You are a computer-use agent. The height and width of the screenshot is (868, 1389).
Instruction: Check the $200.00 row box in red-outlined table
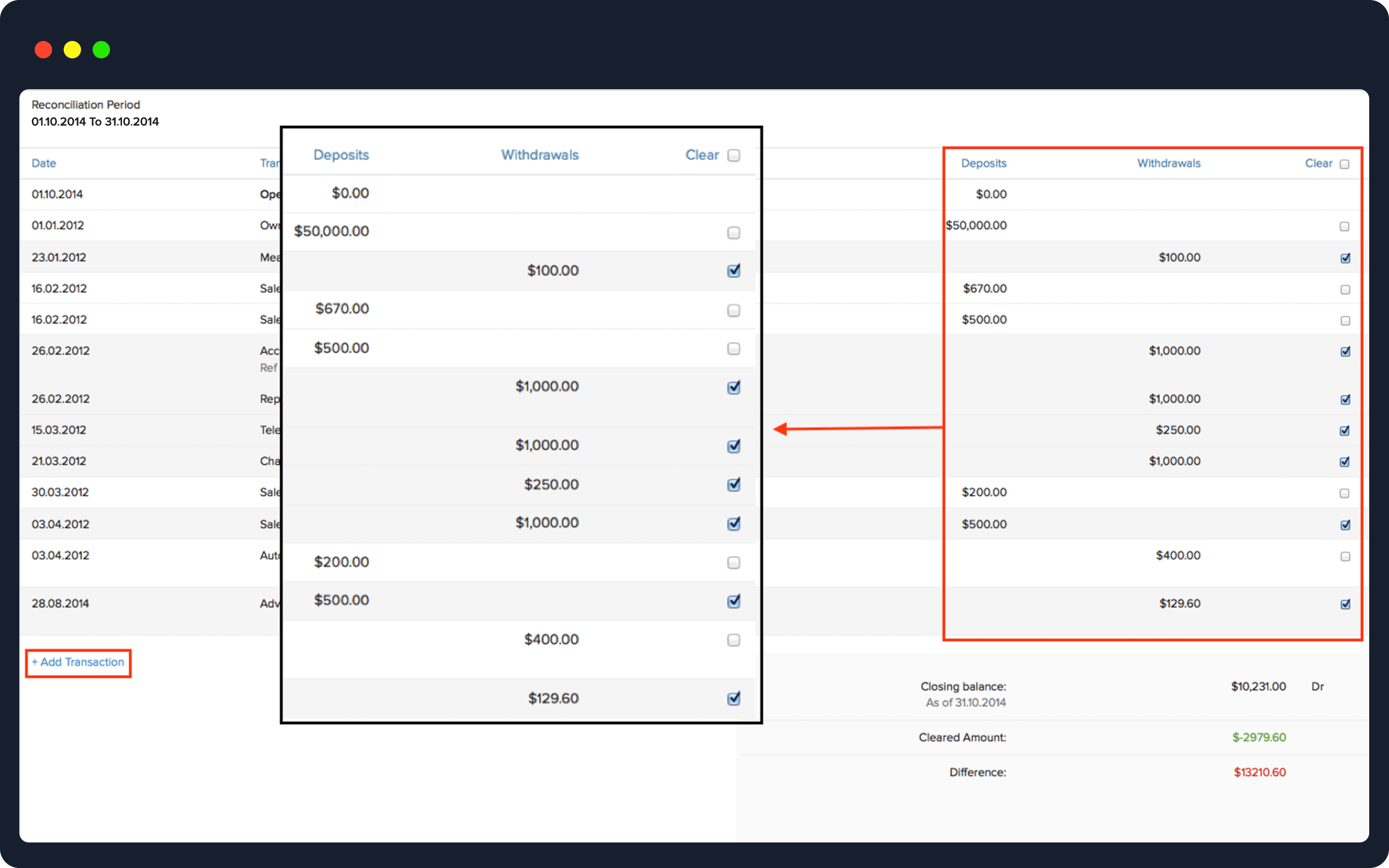(1344, 493)
